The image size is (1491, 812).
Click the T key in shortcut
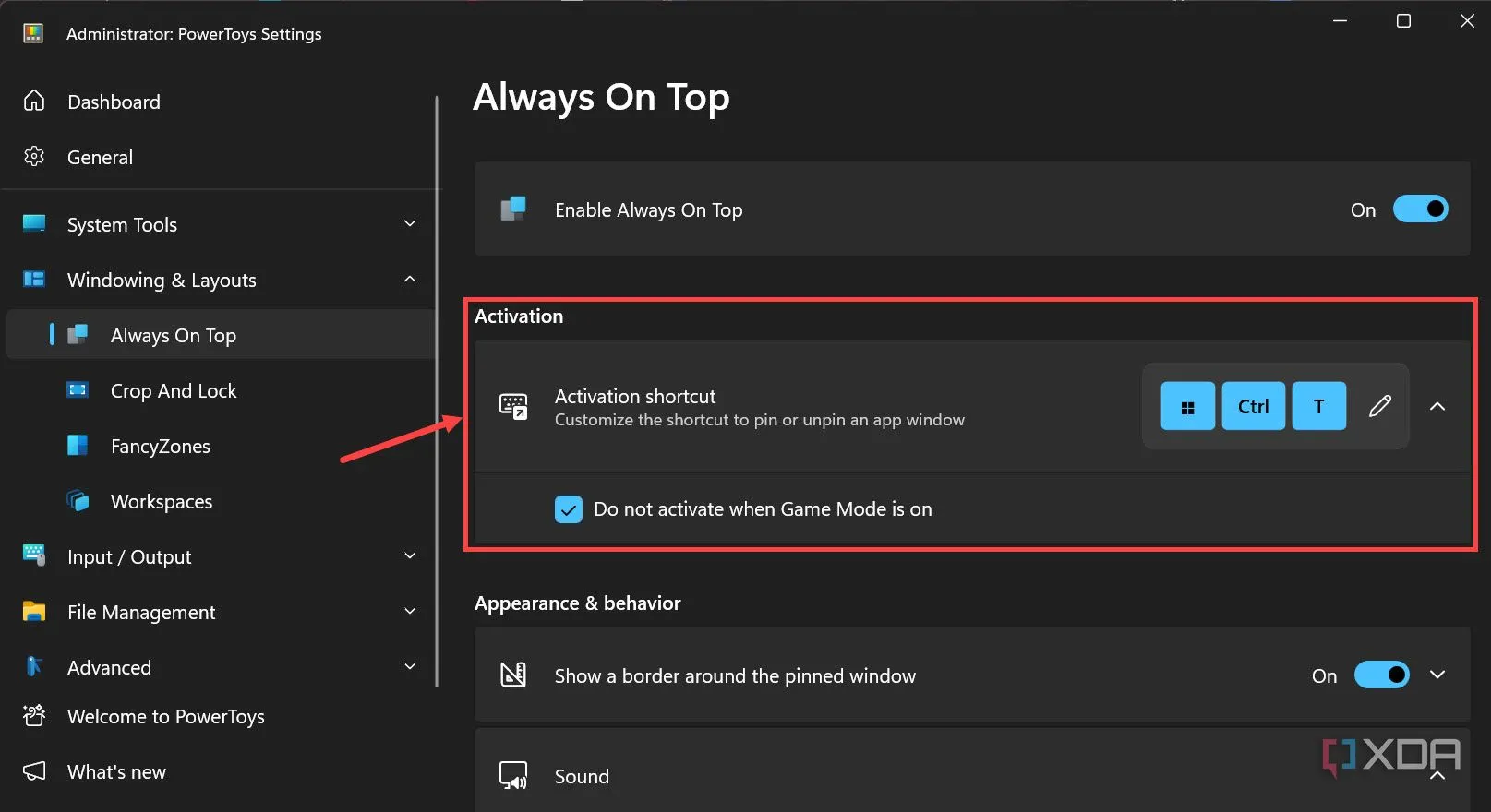coord(1319,406)
